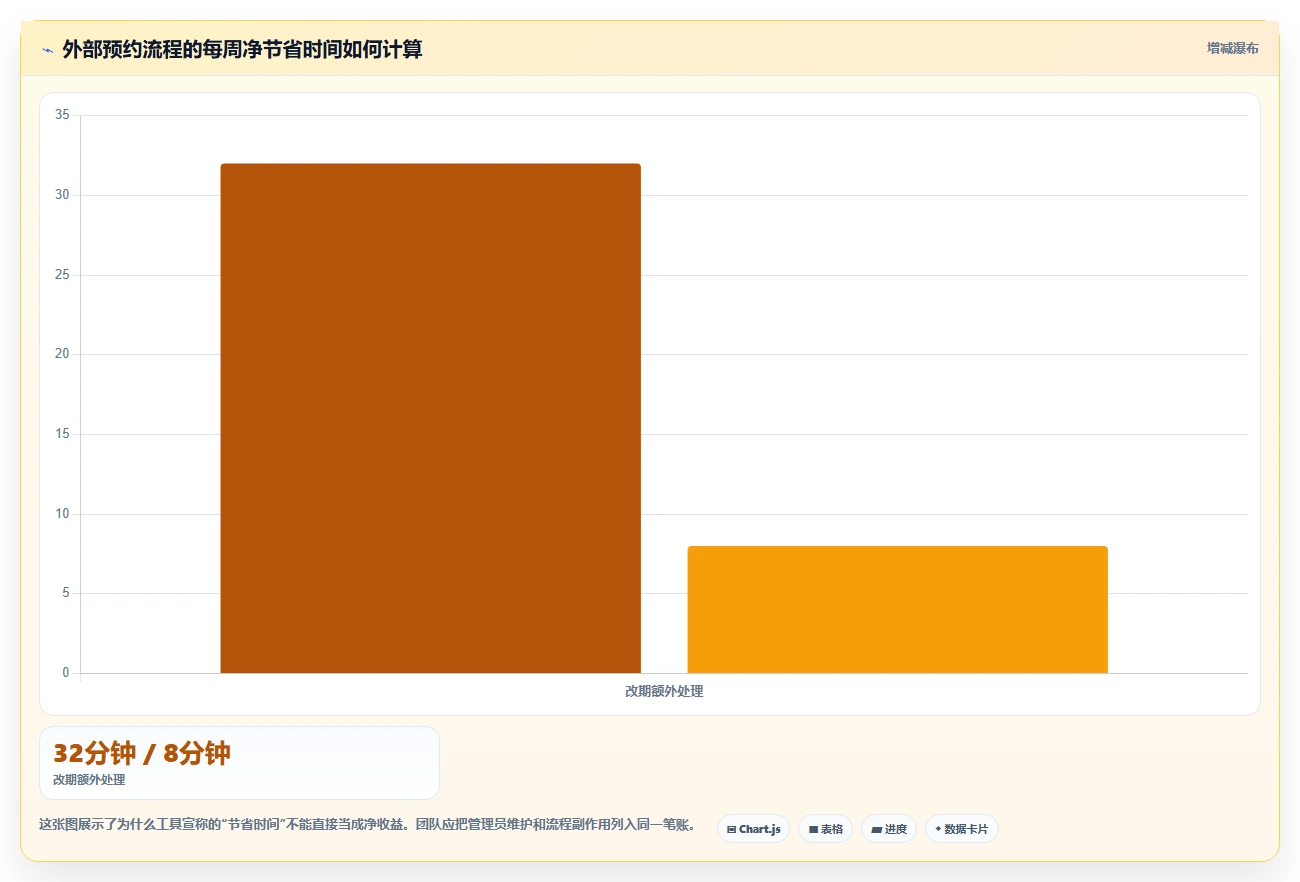
Task: Click the dark orange 32 bar
Action: point(430,418)
